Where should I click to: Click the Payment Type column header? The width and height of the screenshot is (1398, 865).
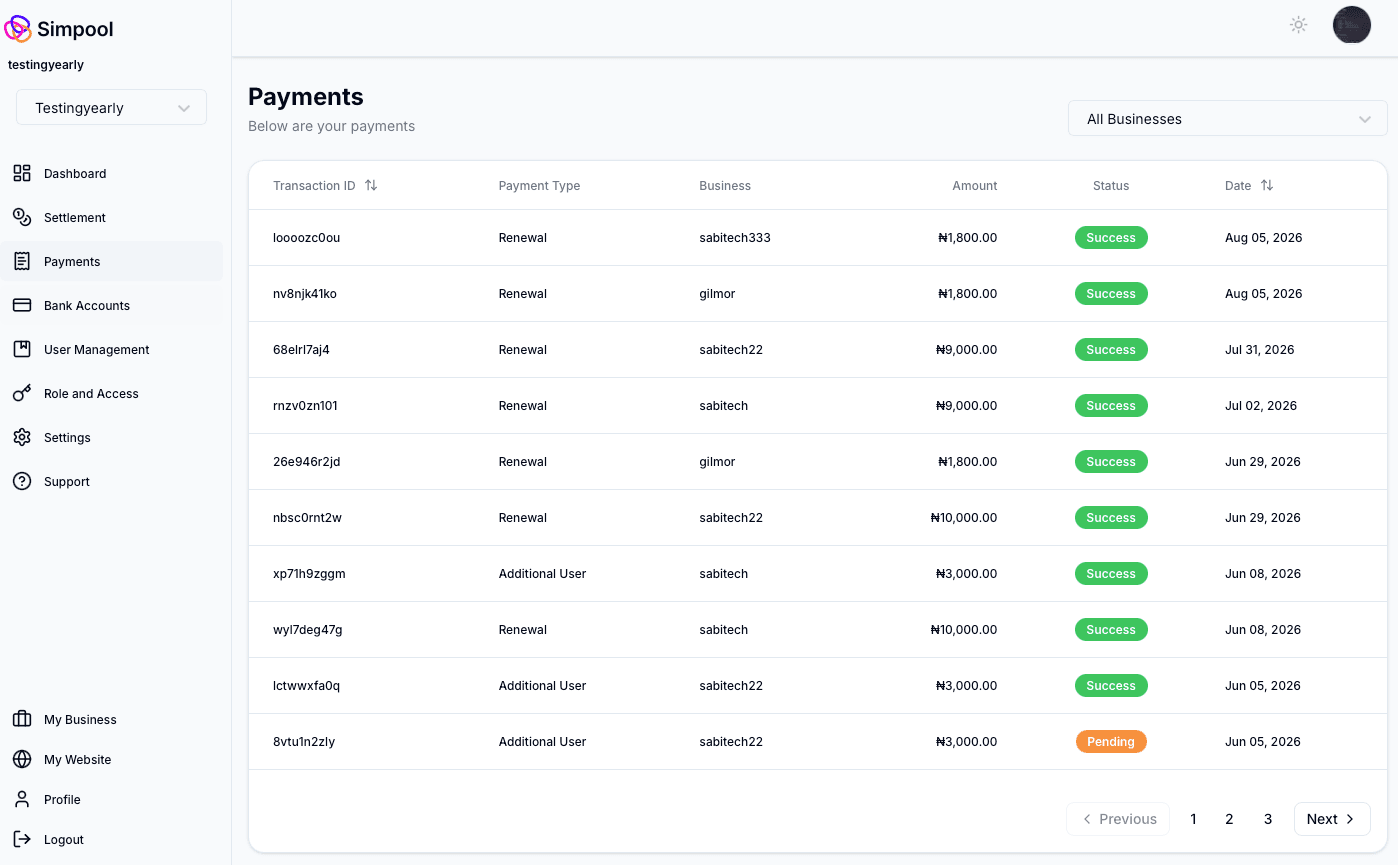click(539, 185)
